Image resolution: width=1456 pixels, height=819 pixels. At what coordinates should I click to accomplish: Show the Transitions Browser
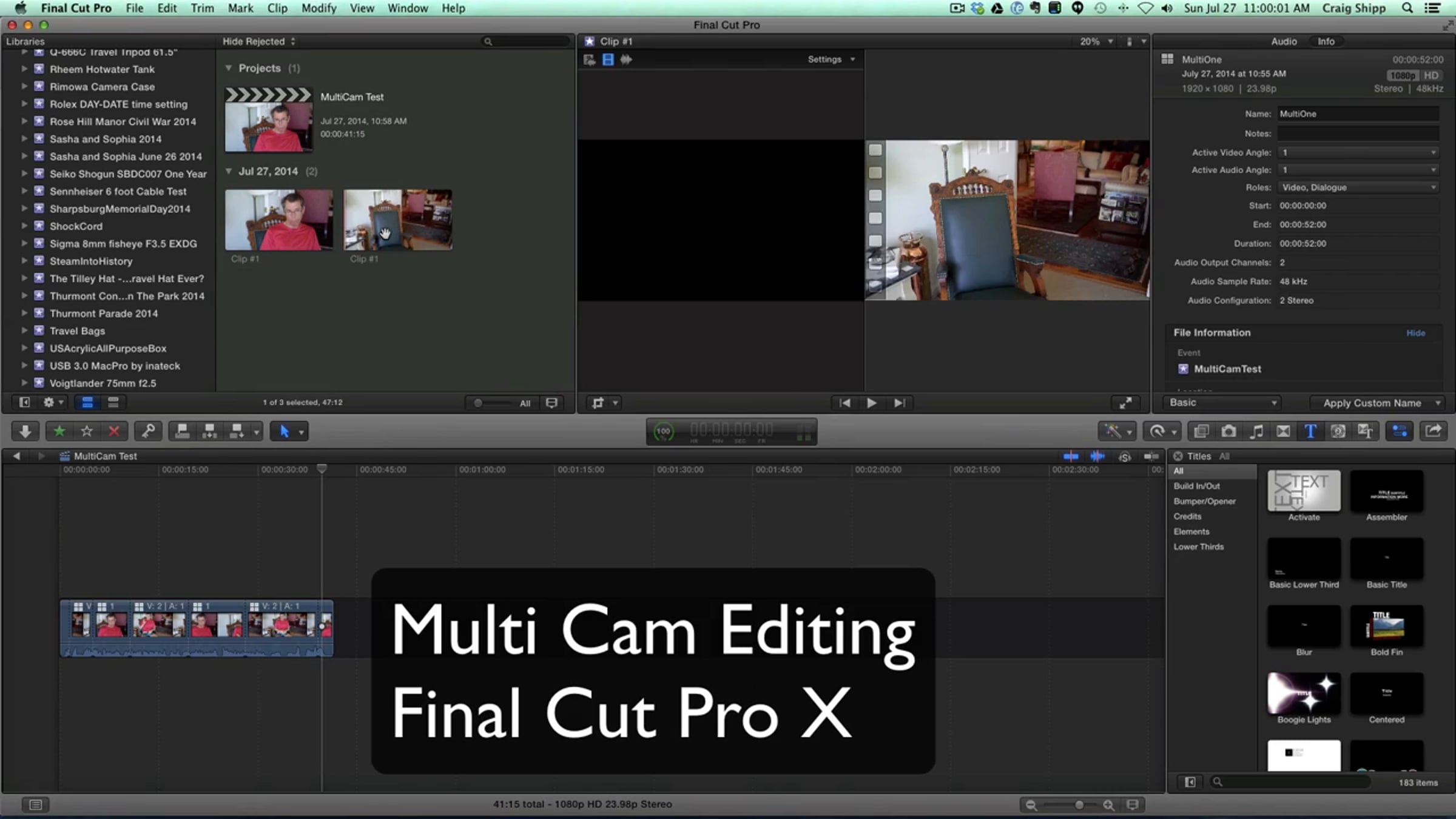pyautogui.click(x=1283, y=431)
